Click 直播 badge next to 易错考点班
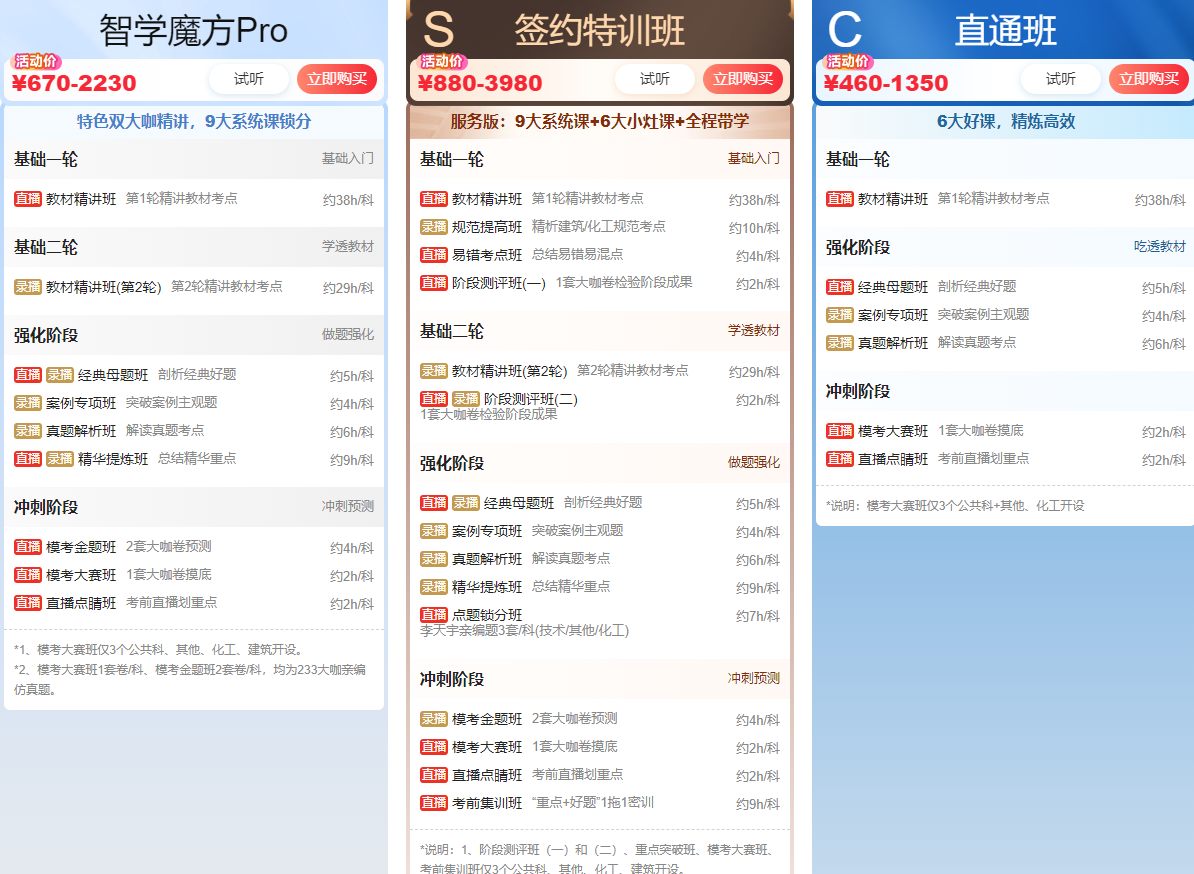The image size is (1194, 874). coord(434,255)
